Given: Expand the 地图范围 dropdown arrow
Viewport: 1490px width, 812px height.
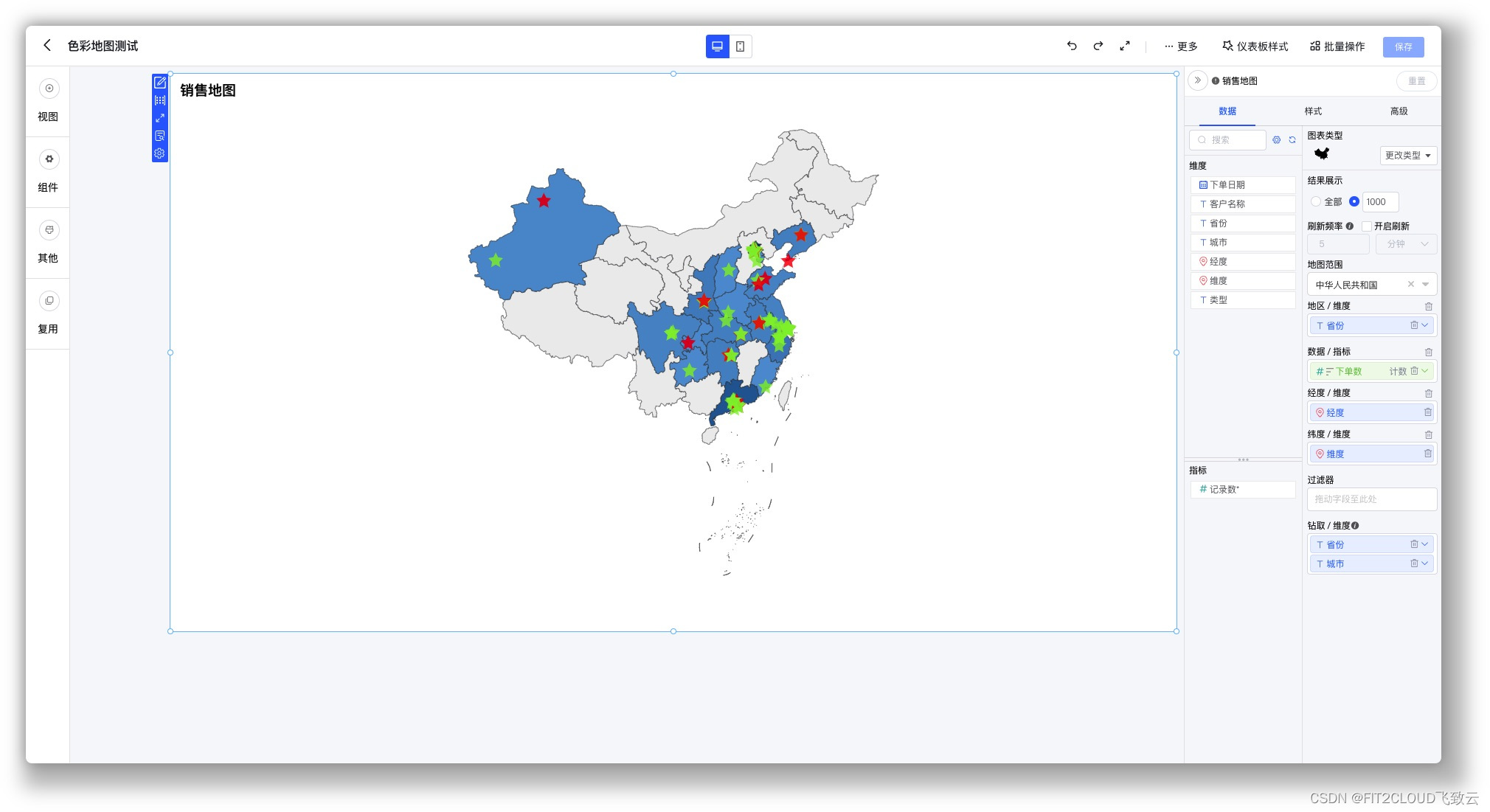Looking at the screenshot, I should coord(1425,285).
